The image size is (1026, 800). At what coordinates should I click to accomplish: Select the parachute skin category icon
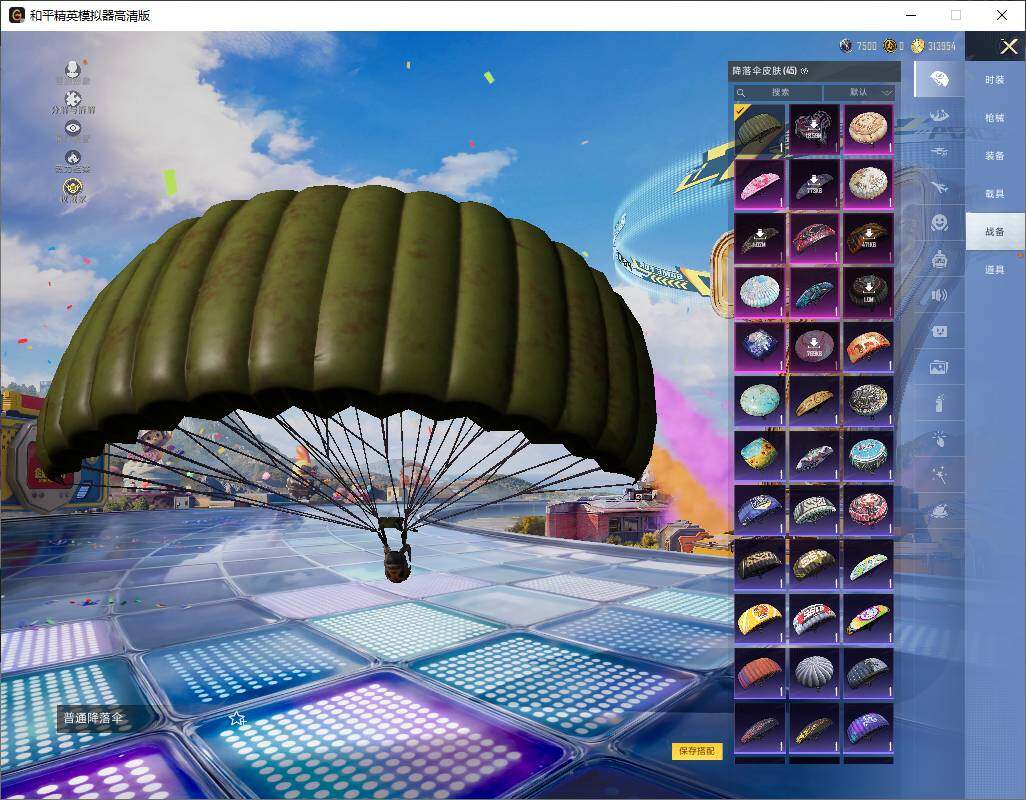939,80
